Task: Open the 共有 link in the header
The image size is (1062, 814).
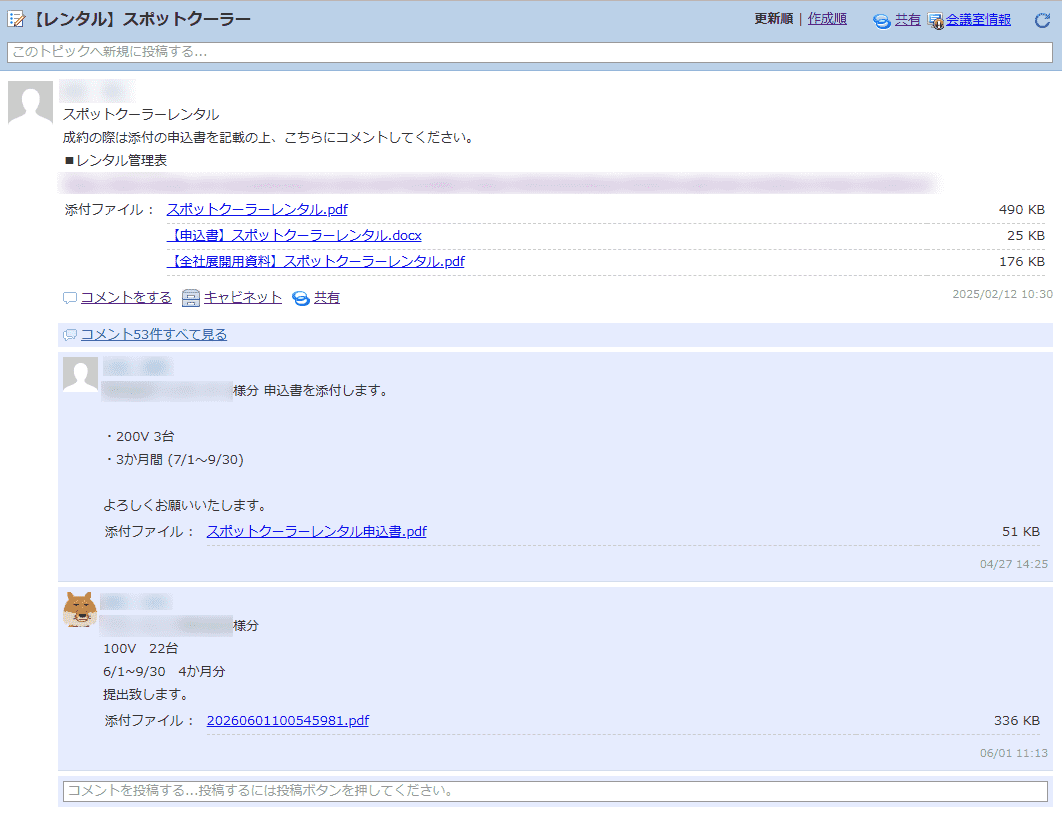Action: pos(908,20)
